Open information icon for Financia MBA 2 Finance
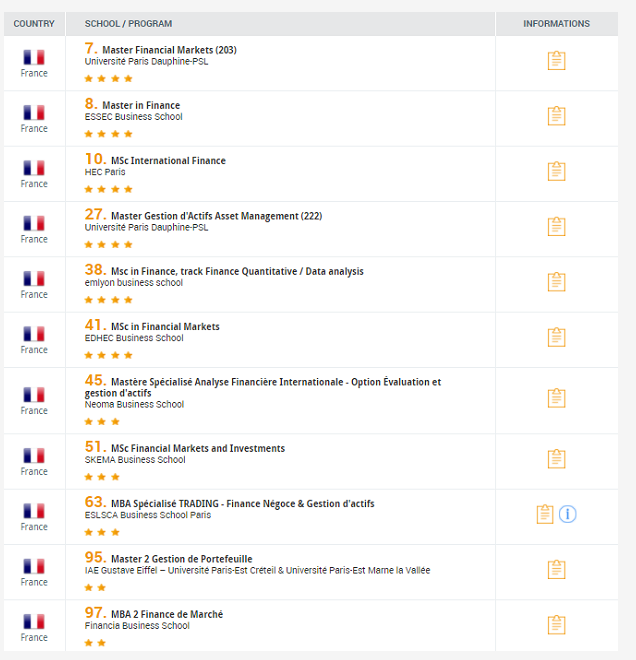 [556, 625]
